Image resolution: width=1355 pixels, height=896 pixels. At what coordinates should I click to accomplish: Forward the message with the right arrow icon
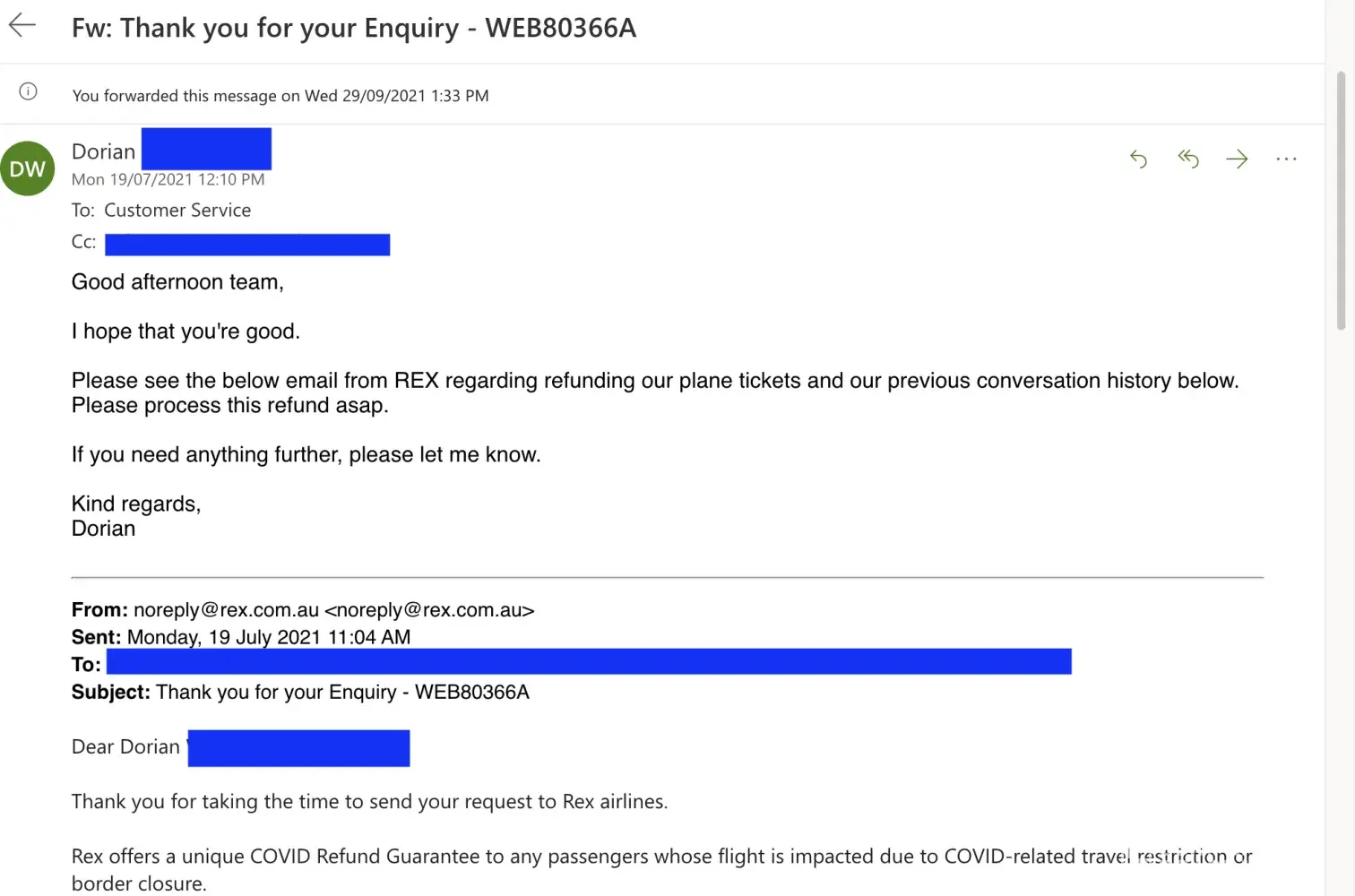(x=1237, y=159)
